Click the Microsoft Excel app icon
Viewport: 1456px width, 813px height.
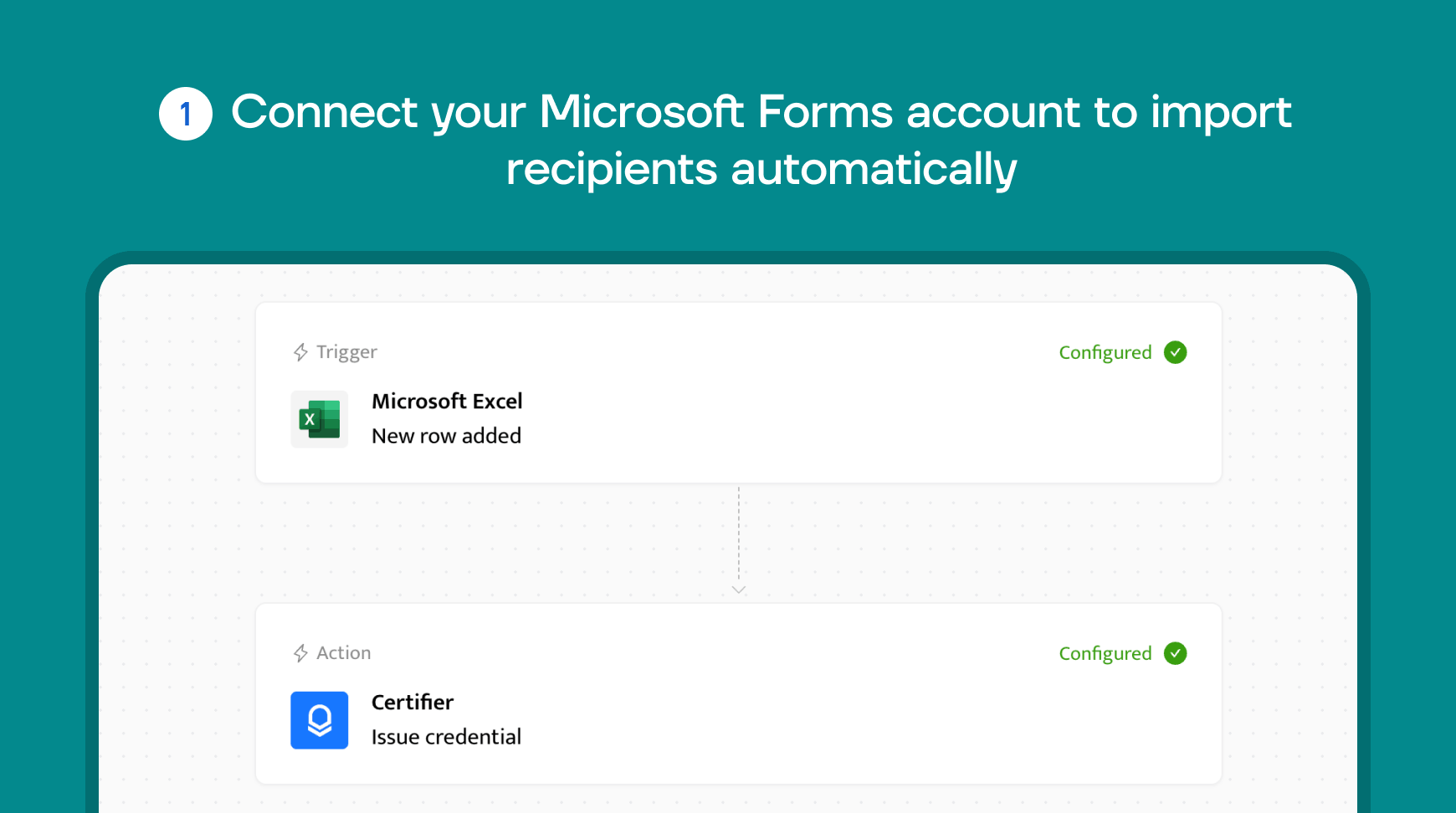pos(319,419)
